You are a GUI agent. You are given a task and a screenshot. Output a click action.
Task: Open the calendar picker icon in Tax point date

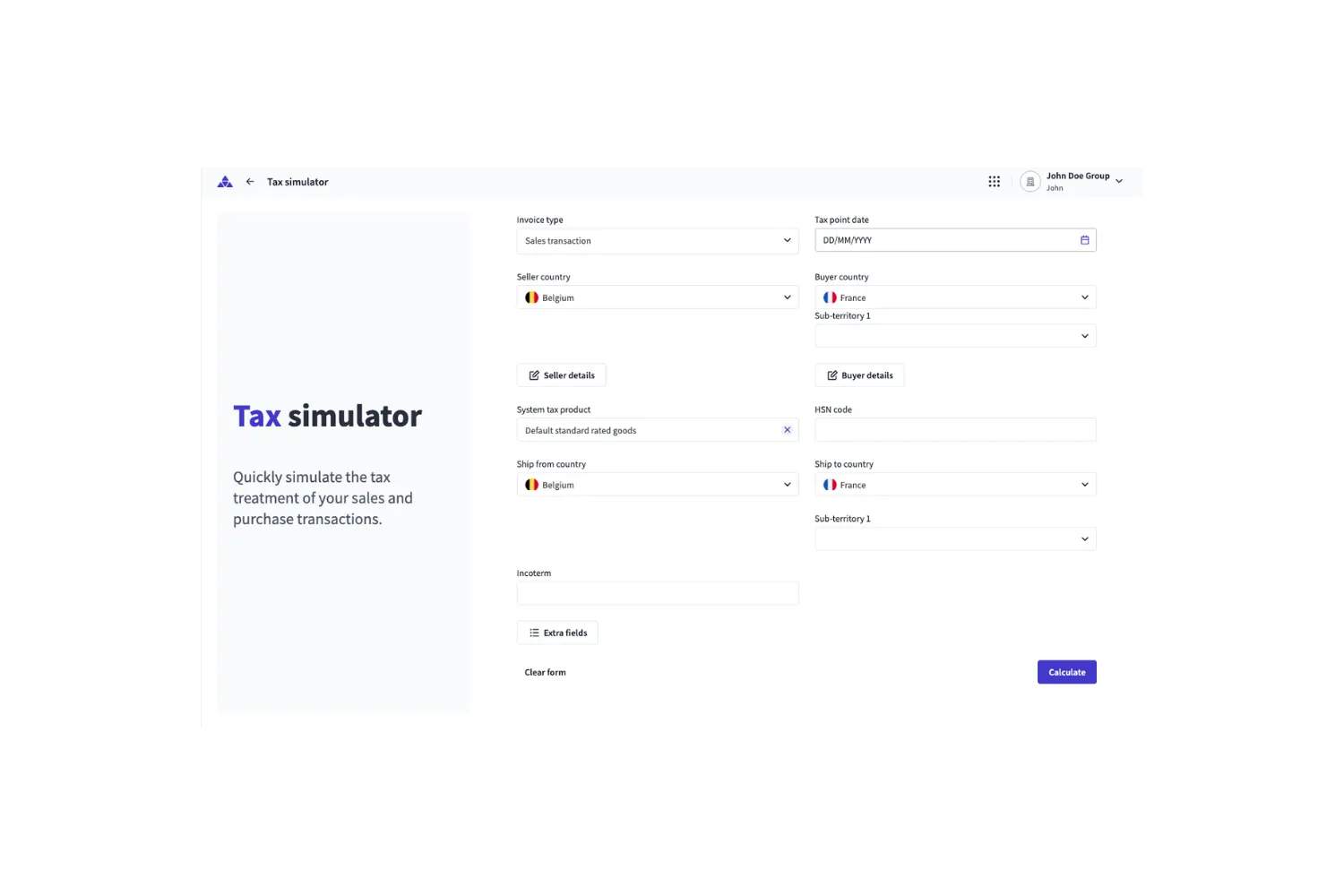(1084, 240)
